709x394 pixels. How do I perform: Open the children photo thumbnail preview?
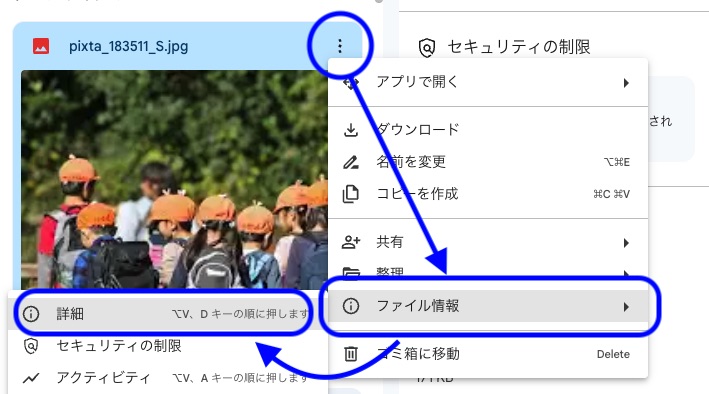175,179
